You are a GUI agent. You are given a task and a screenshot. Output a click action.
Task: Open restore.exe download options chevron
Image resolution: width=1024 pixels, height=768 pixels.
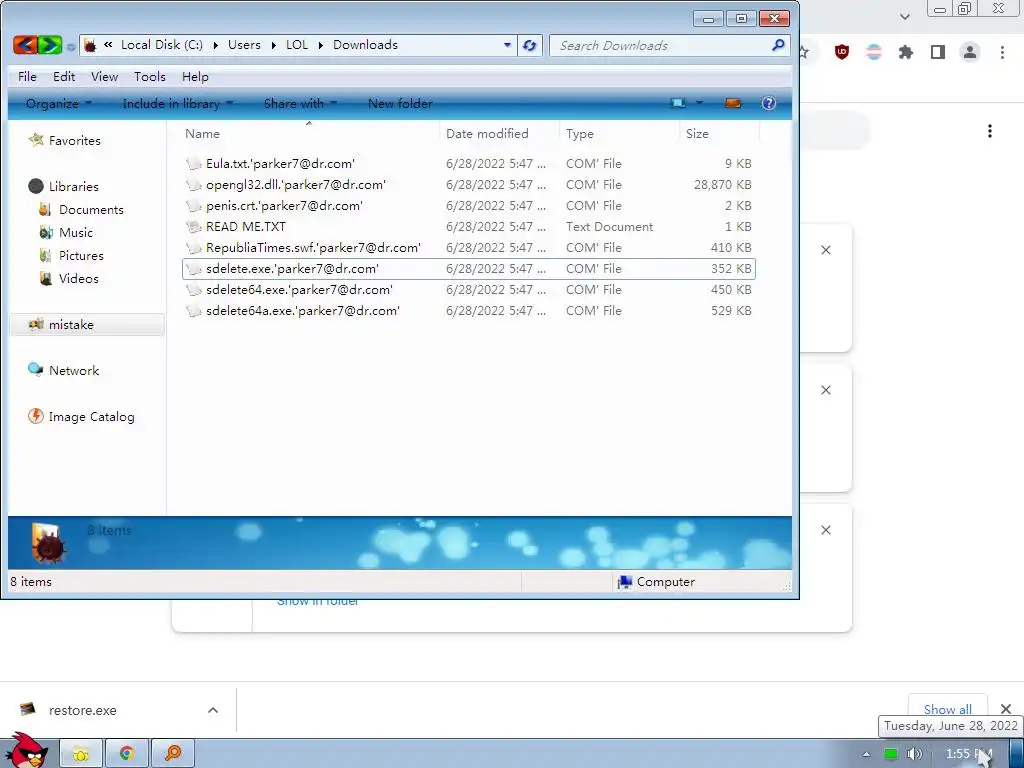(x=213, y=710)
